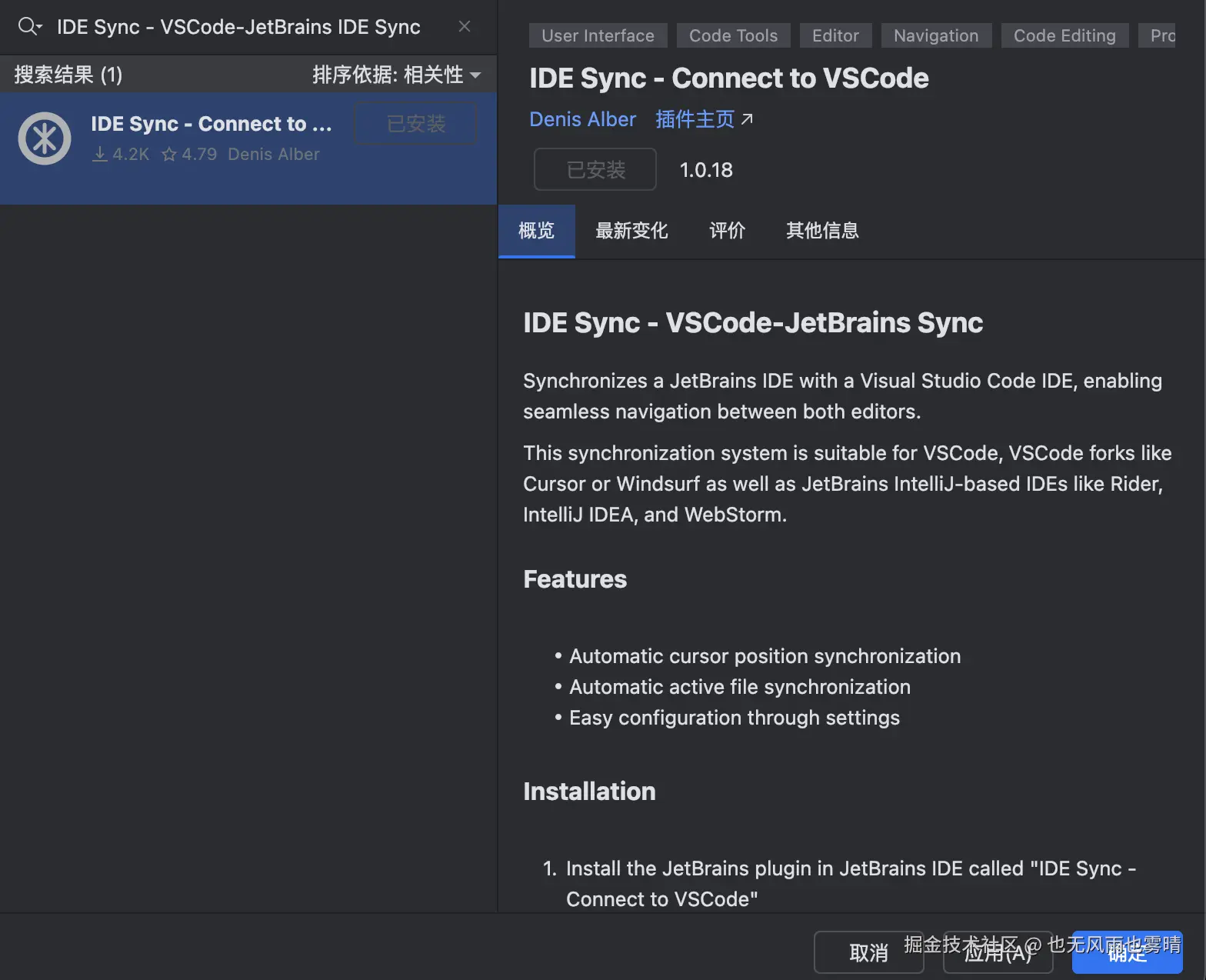Click the Navigation tag
The image size is (1206, 980).
coord(936,35)
